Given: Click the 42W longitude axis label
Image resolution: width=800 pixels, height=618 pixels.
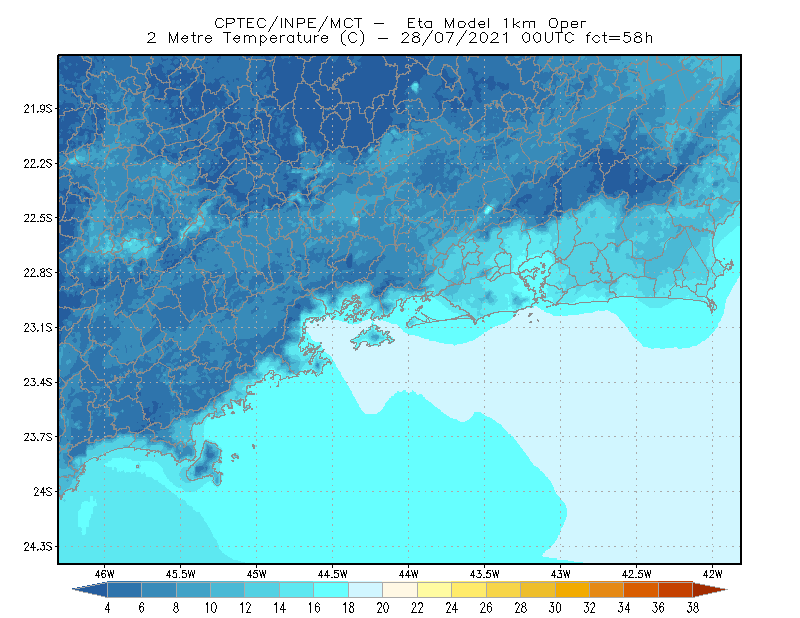Looking at the screenshot, I should (x=712, y=574).
